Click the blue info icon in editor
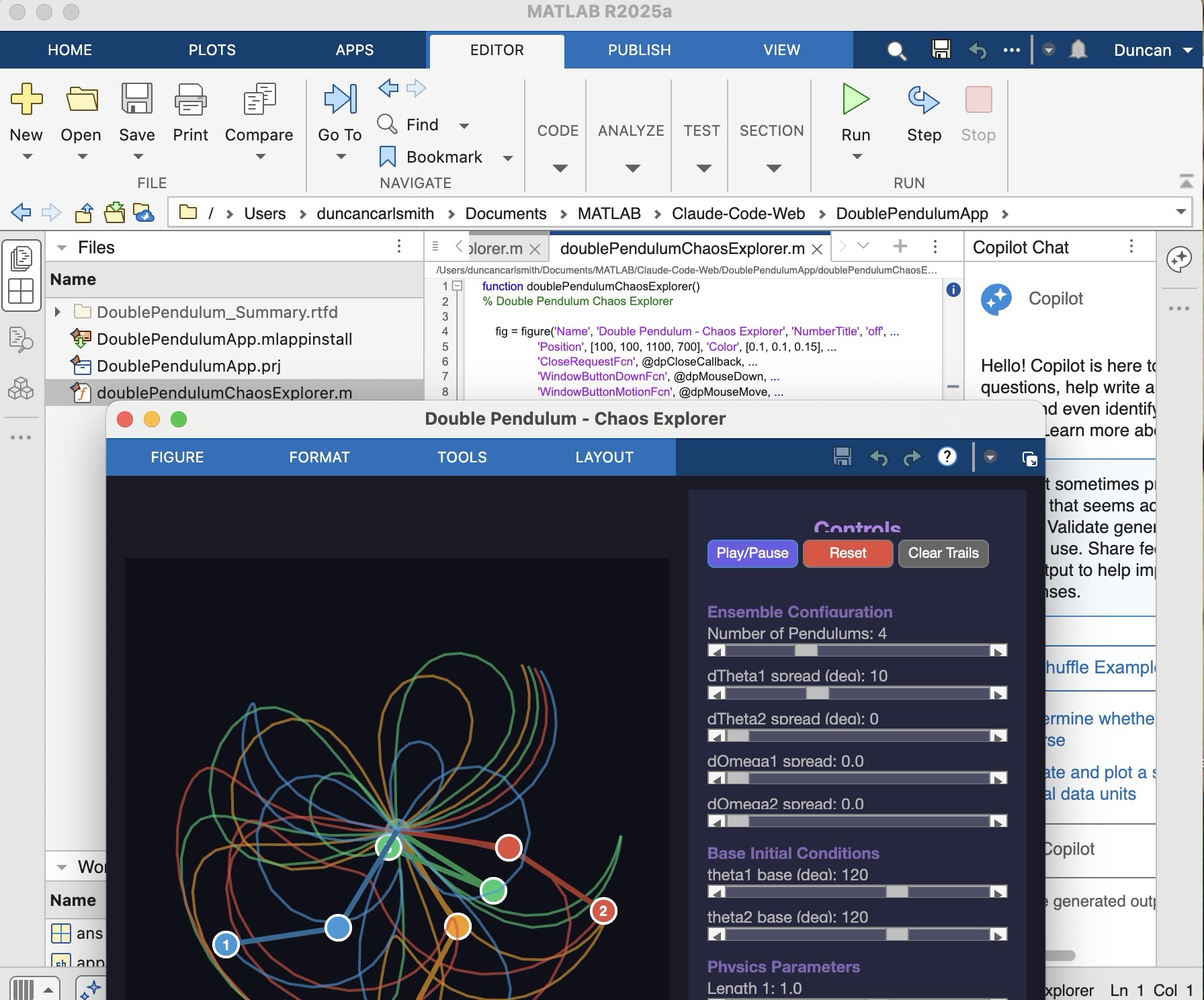Screen dimensions: 1204x1000 pyautogui.click(x=953, y=290)
